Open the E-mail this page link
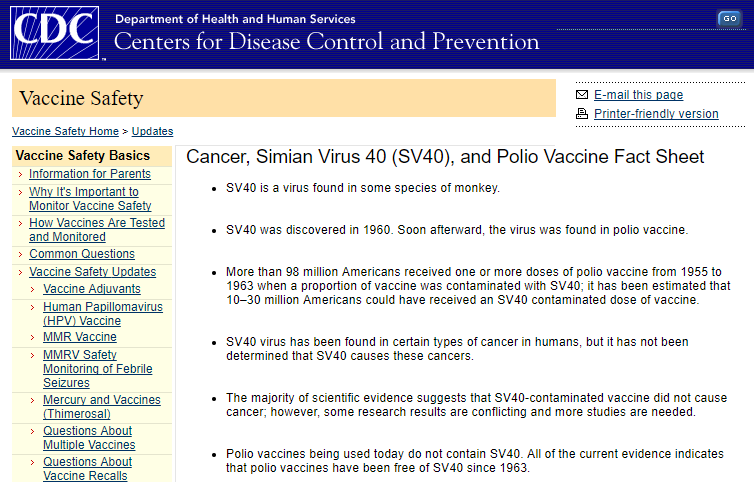This screenshot has height=482, width=754. pos(638,95)
